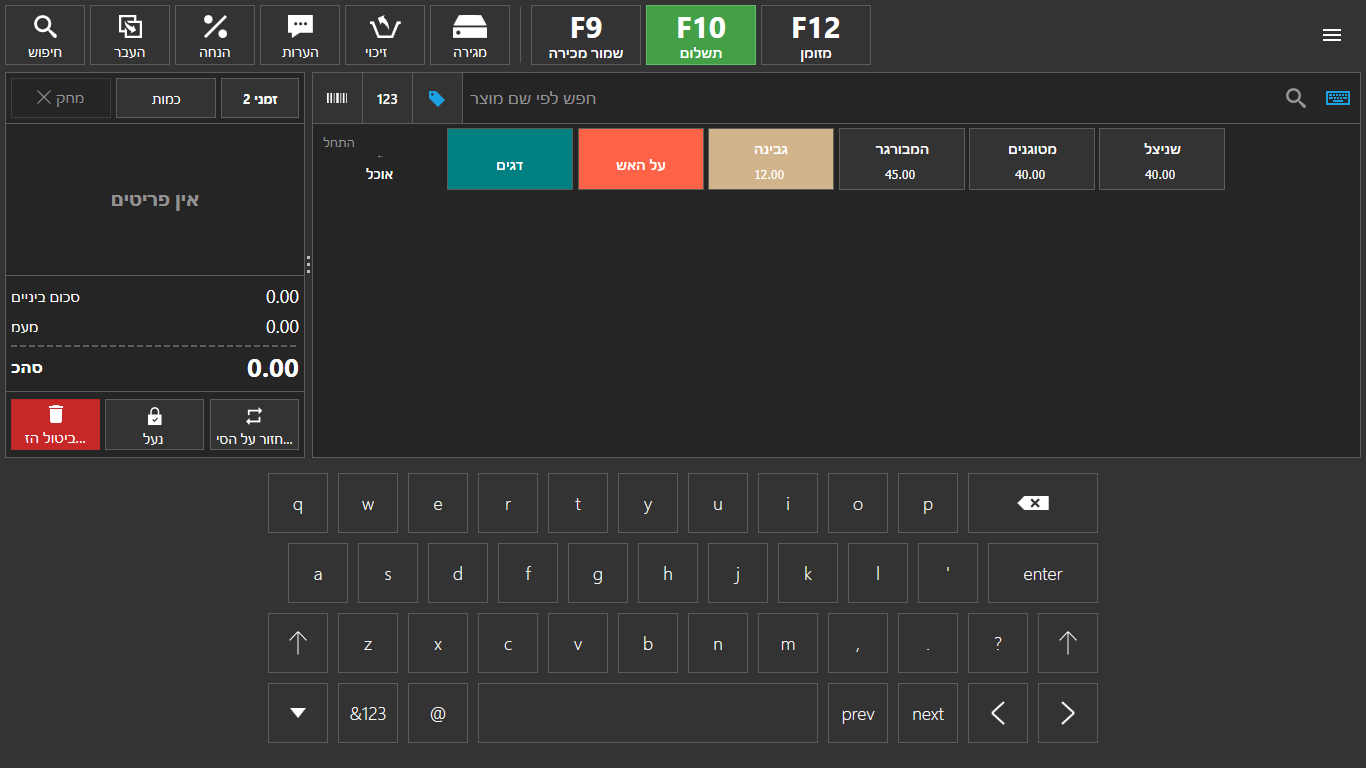Collapse the keyboard with the down triangle
Viewport: 1366px width, 768px height.
297,713
